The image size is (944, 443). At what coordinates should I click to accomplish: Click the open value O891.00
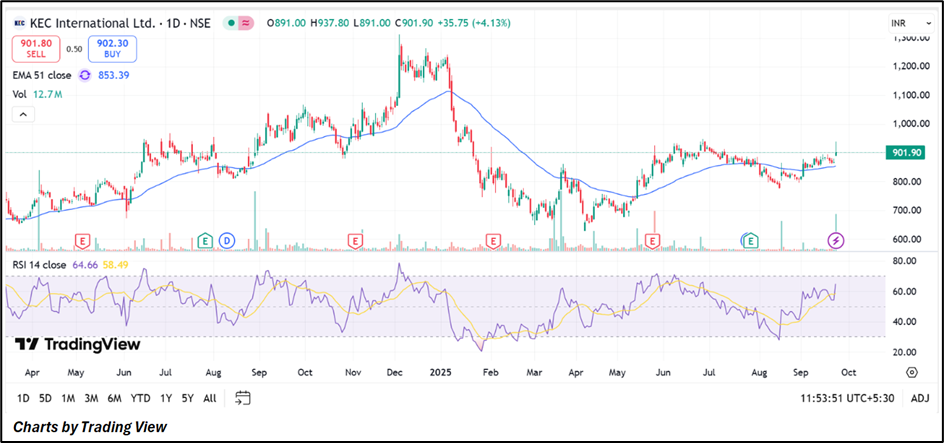click(x=287, y=23)
